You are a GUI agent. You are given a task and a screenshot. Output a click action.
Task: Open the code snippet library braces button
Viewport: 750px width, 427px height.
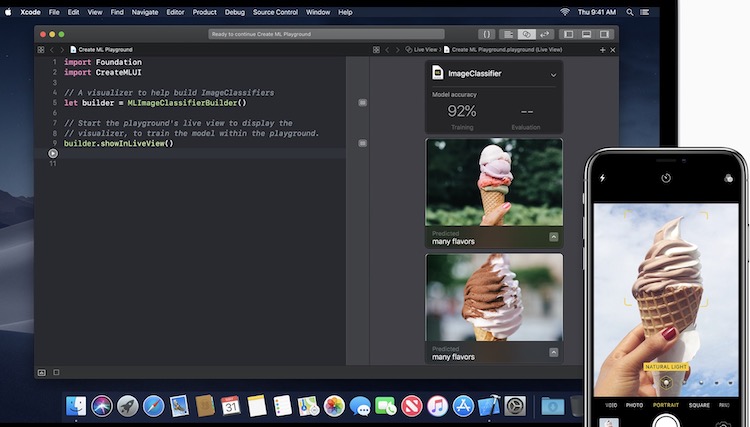tap(486, 34)
